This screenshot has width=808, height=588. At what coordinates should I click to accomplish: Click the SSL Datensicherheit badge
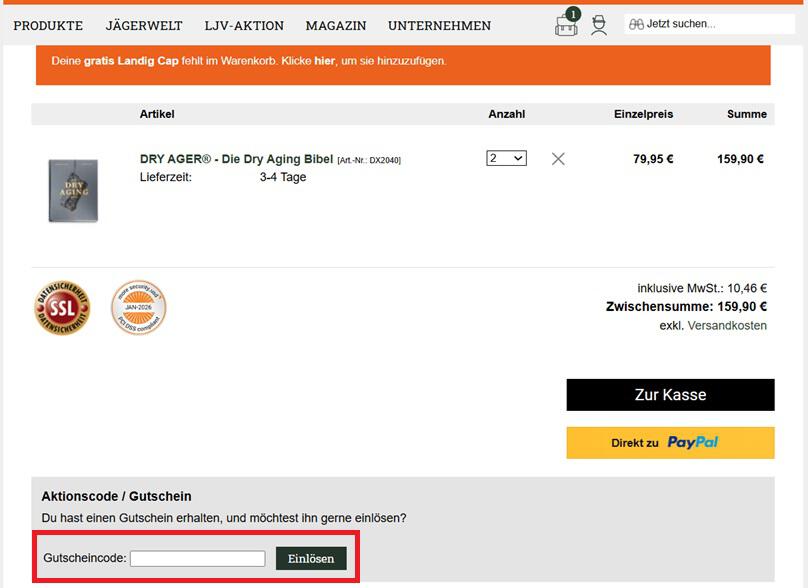pyautogui.click(x=62, y=308)
